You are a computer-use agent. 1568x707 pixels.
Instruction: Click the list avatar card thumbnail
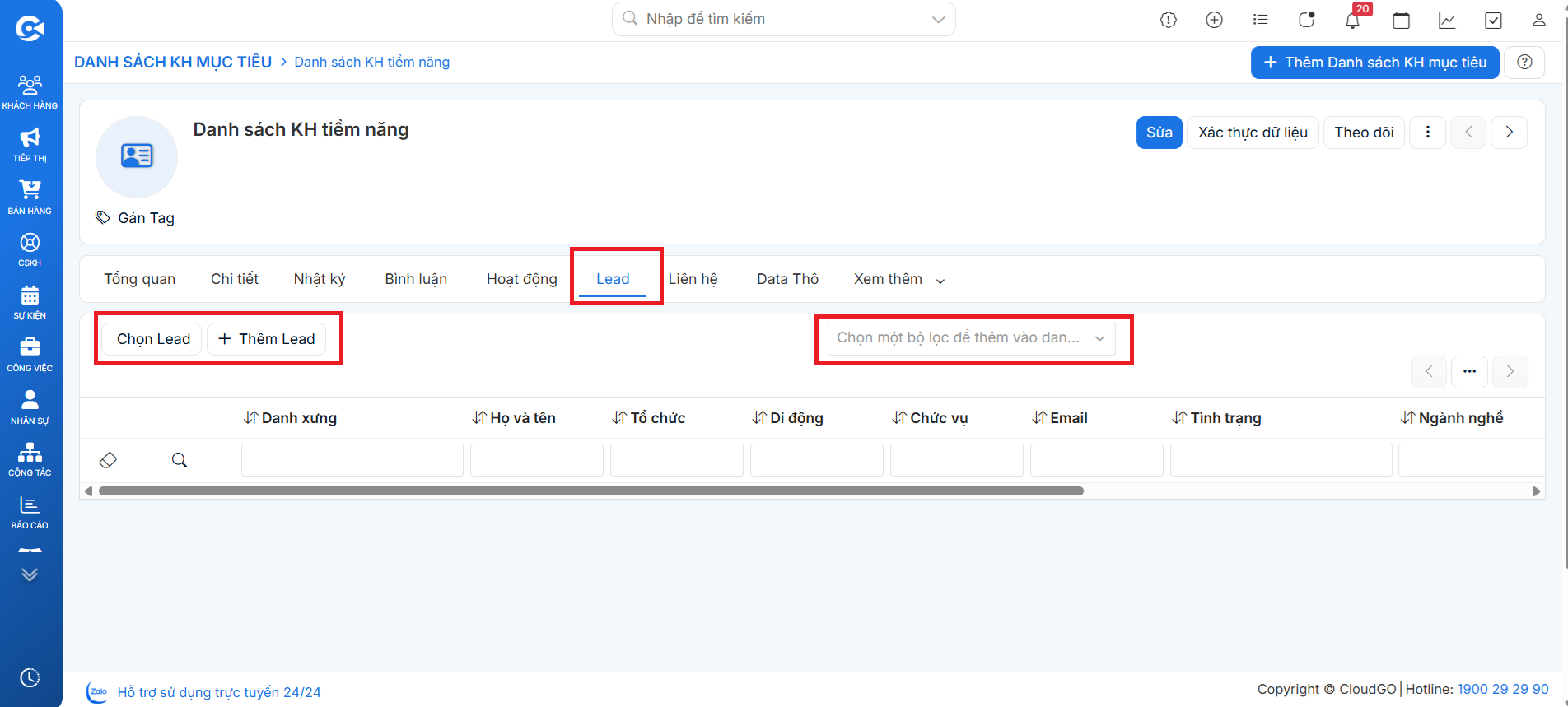[137, 156]
